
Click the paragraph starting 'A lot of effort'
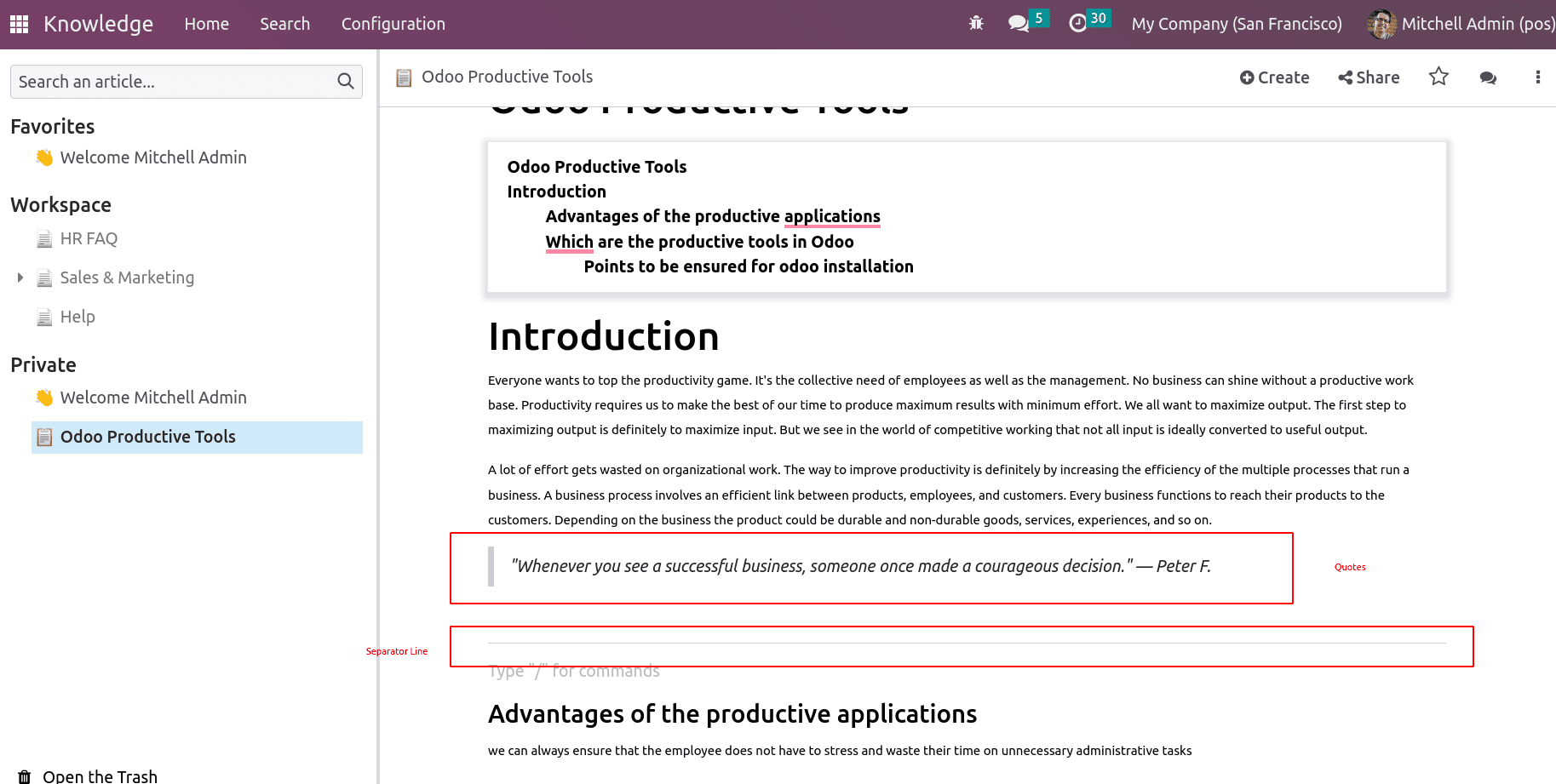[x=949, y=495]
